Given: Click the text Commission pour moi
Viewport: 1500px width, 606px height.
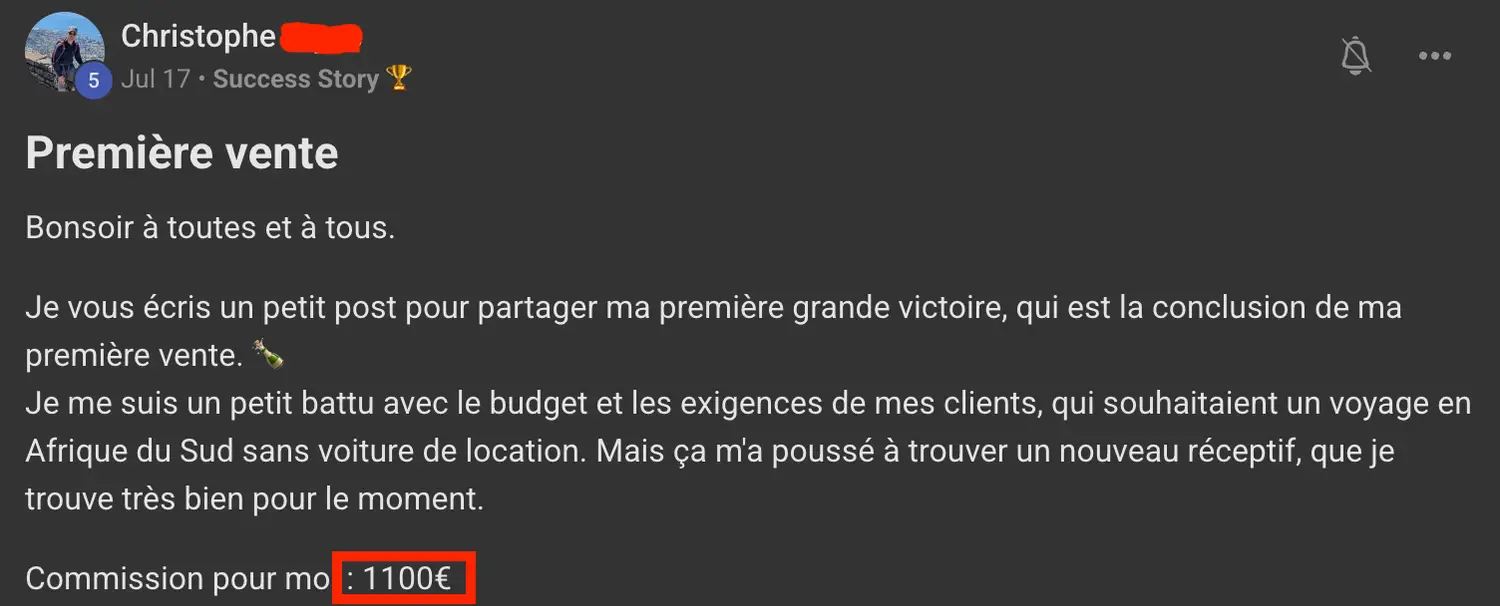Looking at the screenshot, I should click(x=178, y=579).
